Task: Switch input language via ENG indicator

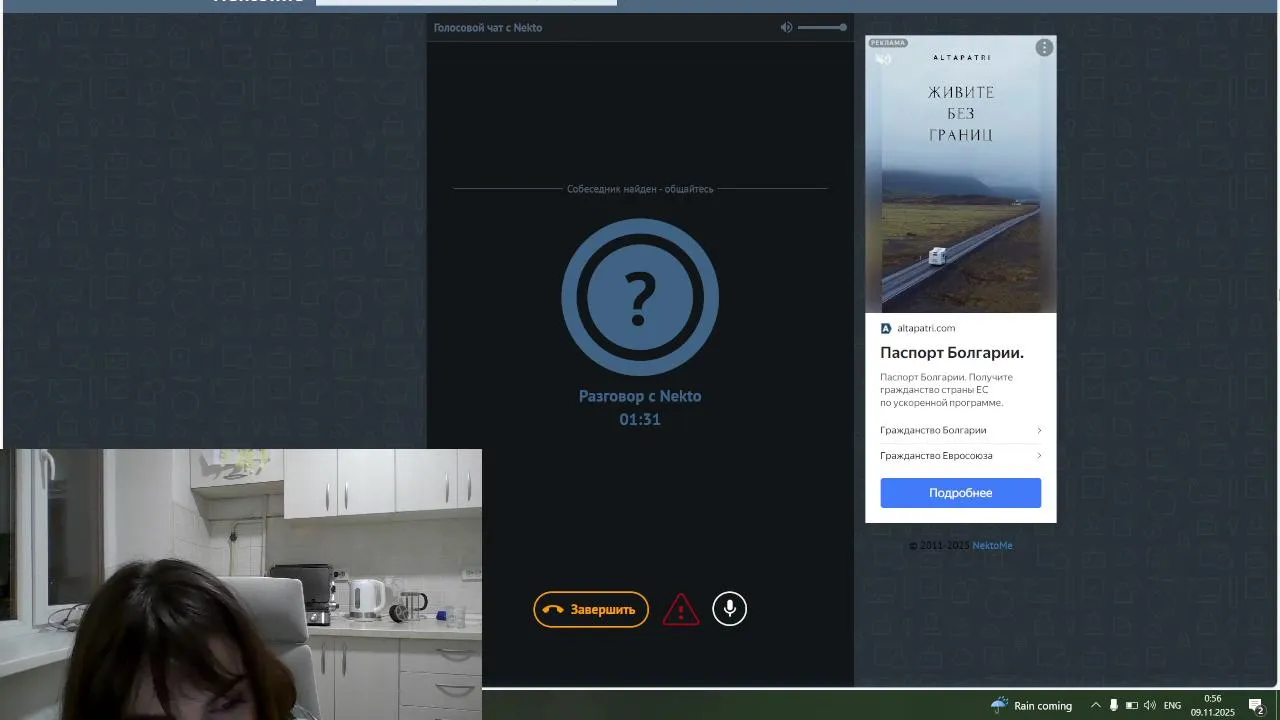Action: point(1173,705)
